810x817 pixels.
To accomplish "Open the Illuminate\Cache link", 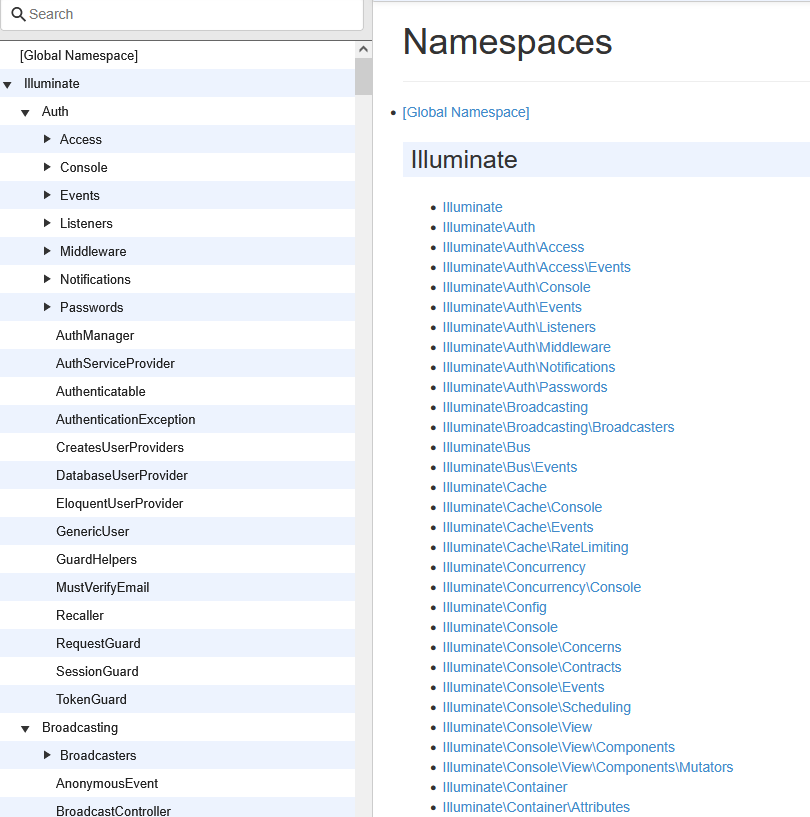I will click(x=494, y=488).
